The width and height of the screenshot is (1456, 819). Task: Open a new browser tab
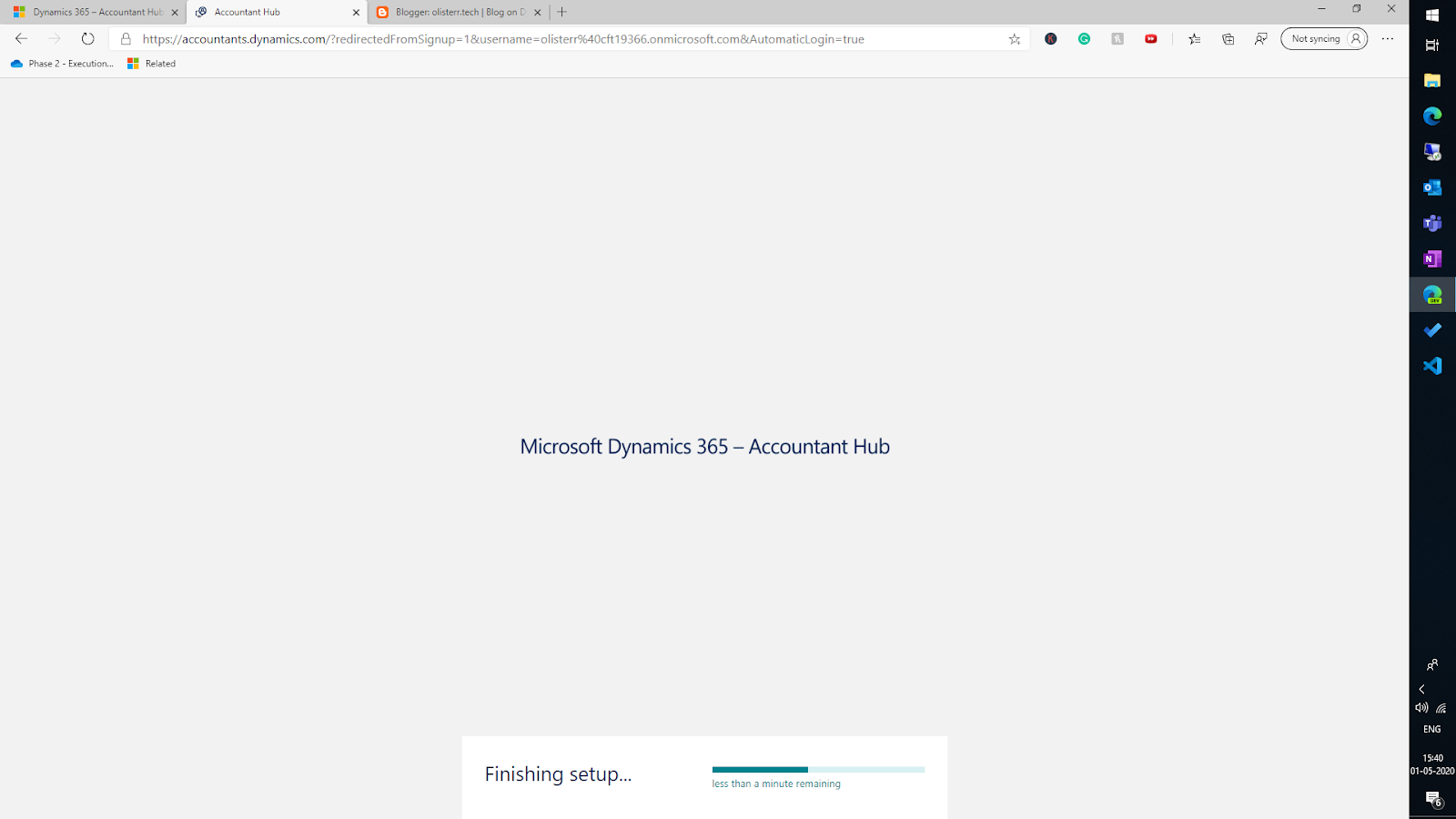pos(561,13)
